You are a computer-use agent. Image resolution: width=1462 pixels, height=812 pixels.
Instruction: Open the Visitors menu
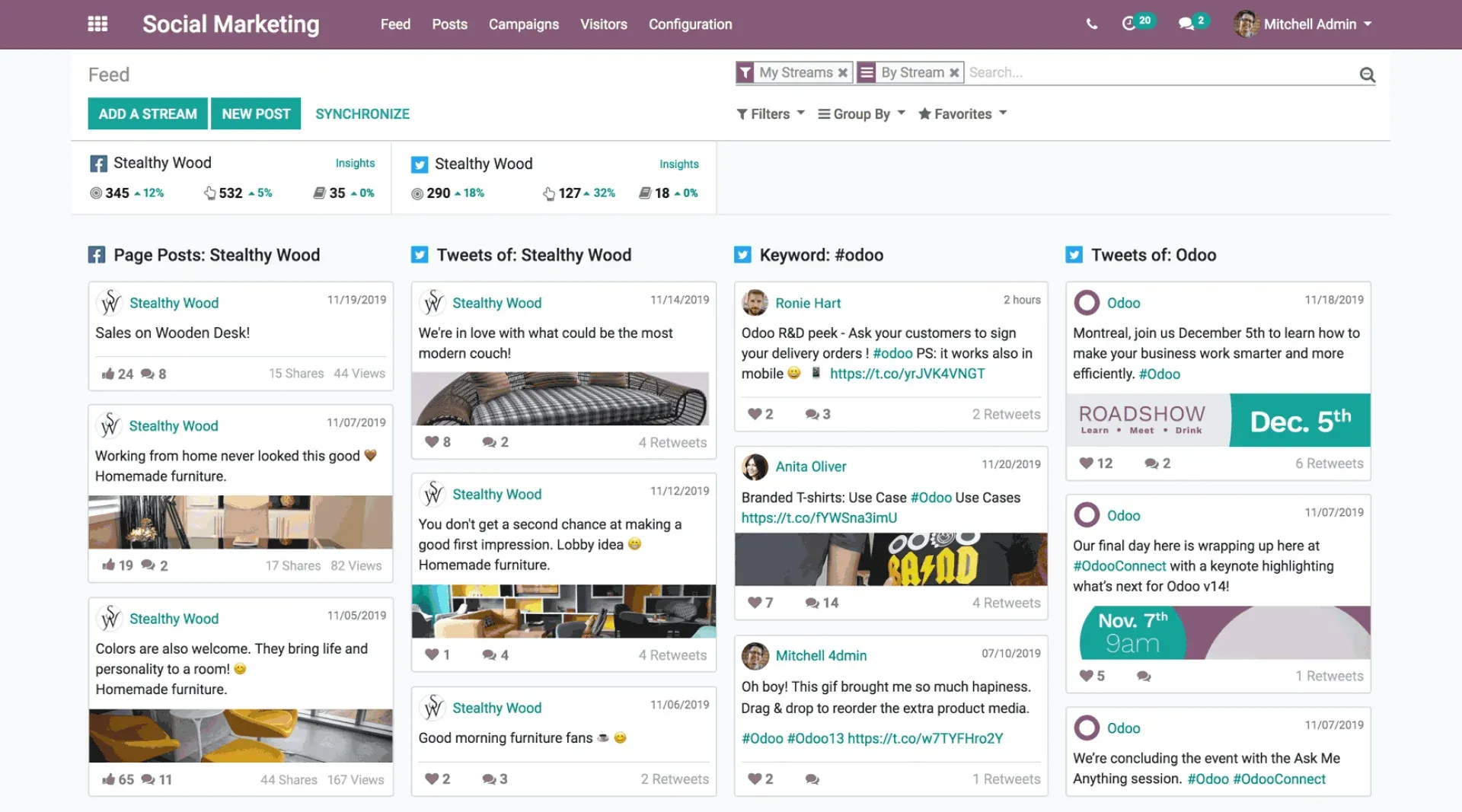pos(603,24)
